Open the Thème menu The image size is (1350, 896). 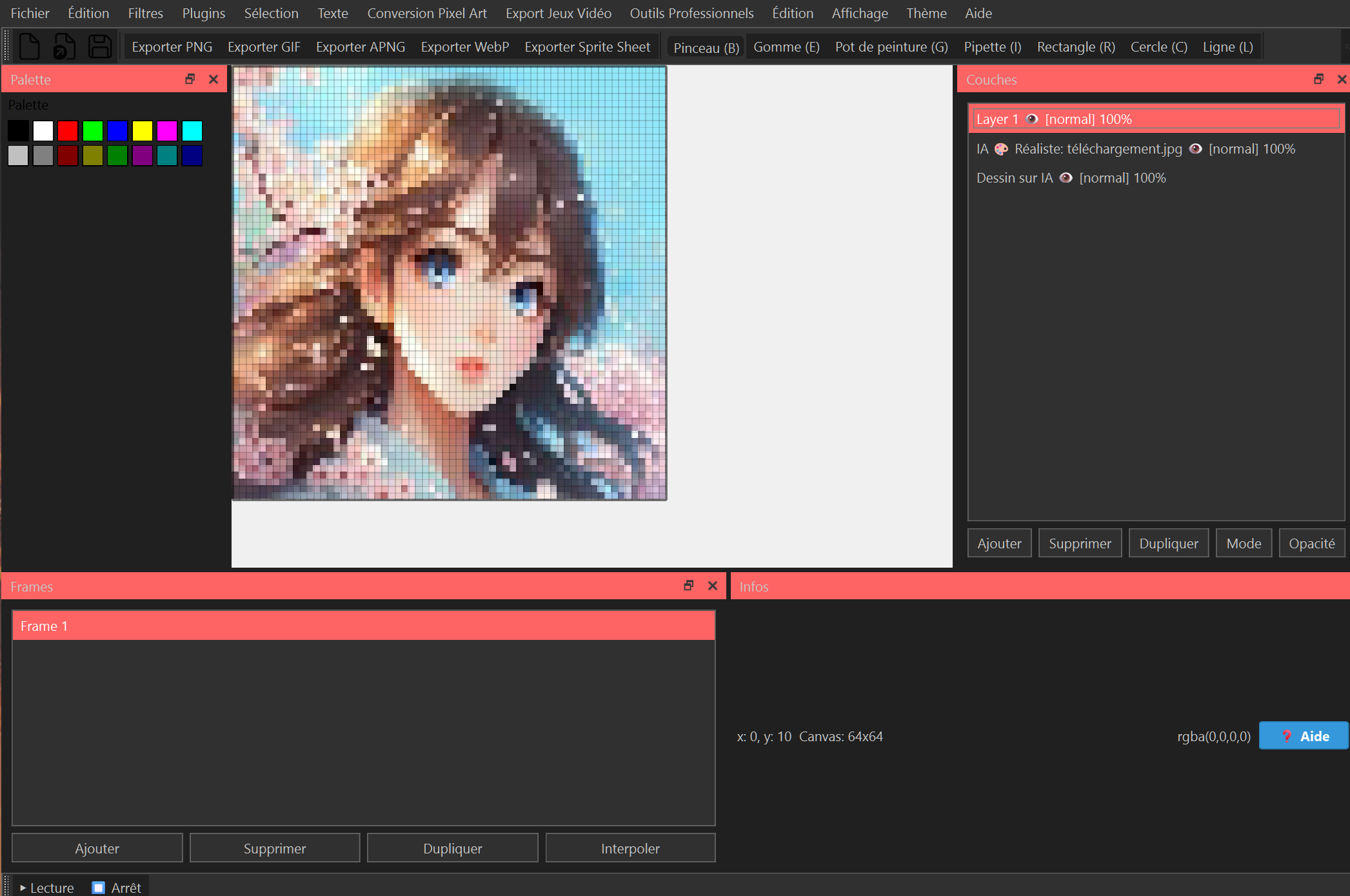pos(926,13)
